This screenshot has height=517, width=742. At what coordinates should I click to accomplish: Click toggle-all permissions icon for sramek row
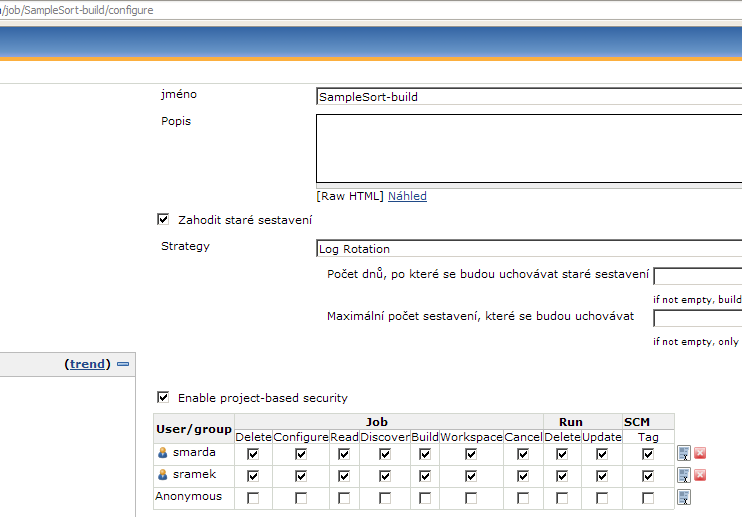684,475
